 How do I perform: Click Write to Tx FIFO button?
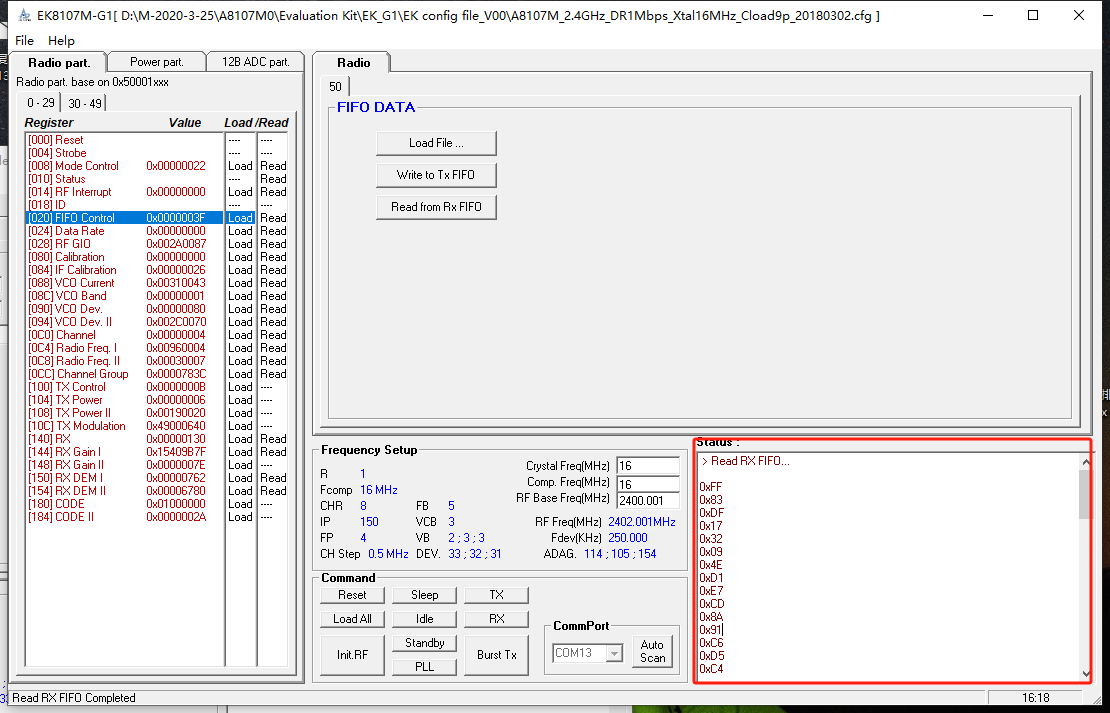click(x=436, y=175)
